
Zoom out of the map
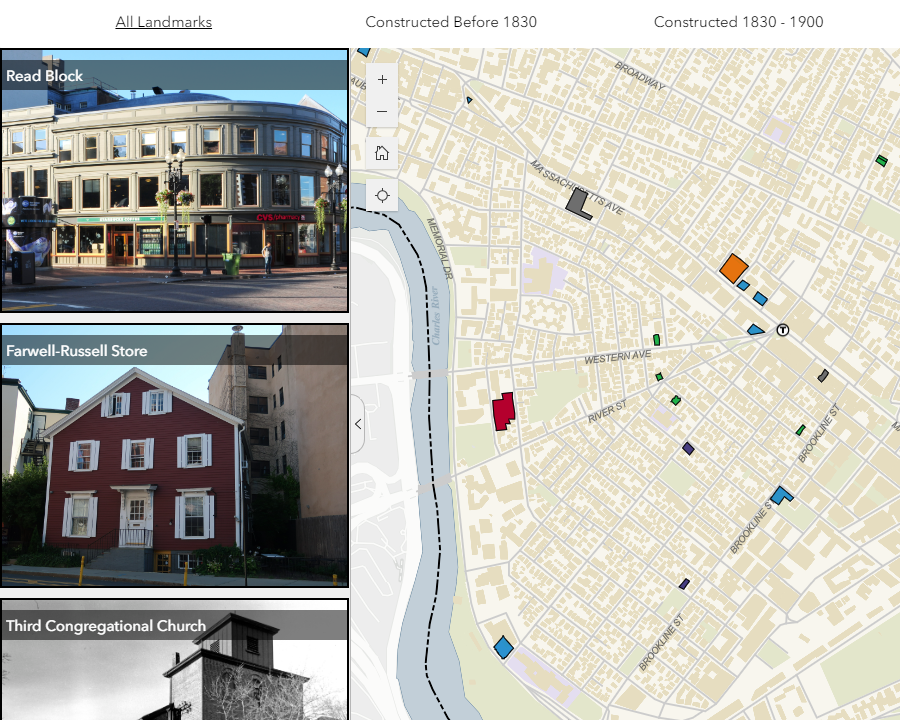point(382,111)
